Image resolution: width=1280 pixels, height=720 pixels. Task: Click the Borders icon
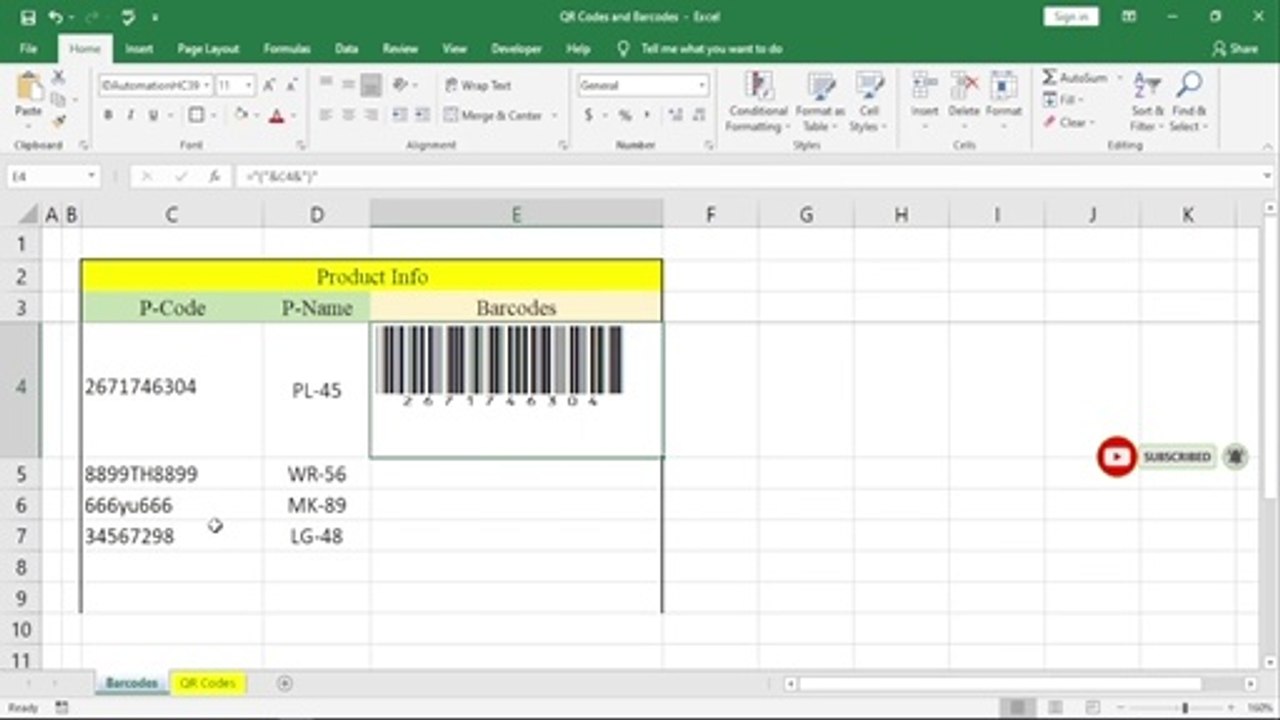click(x=196, y=115)
